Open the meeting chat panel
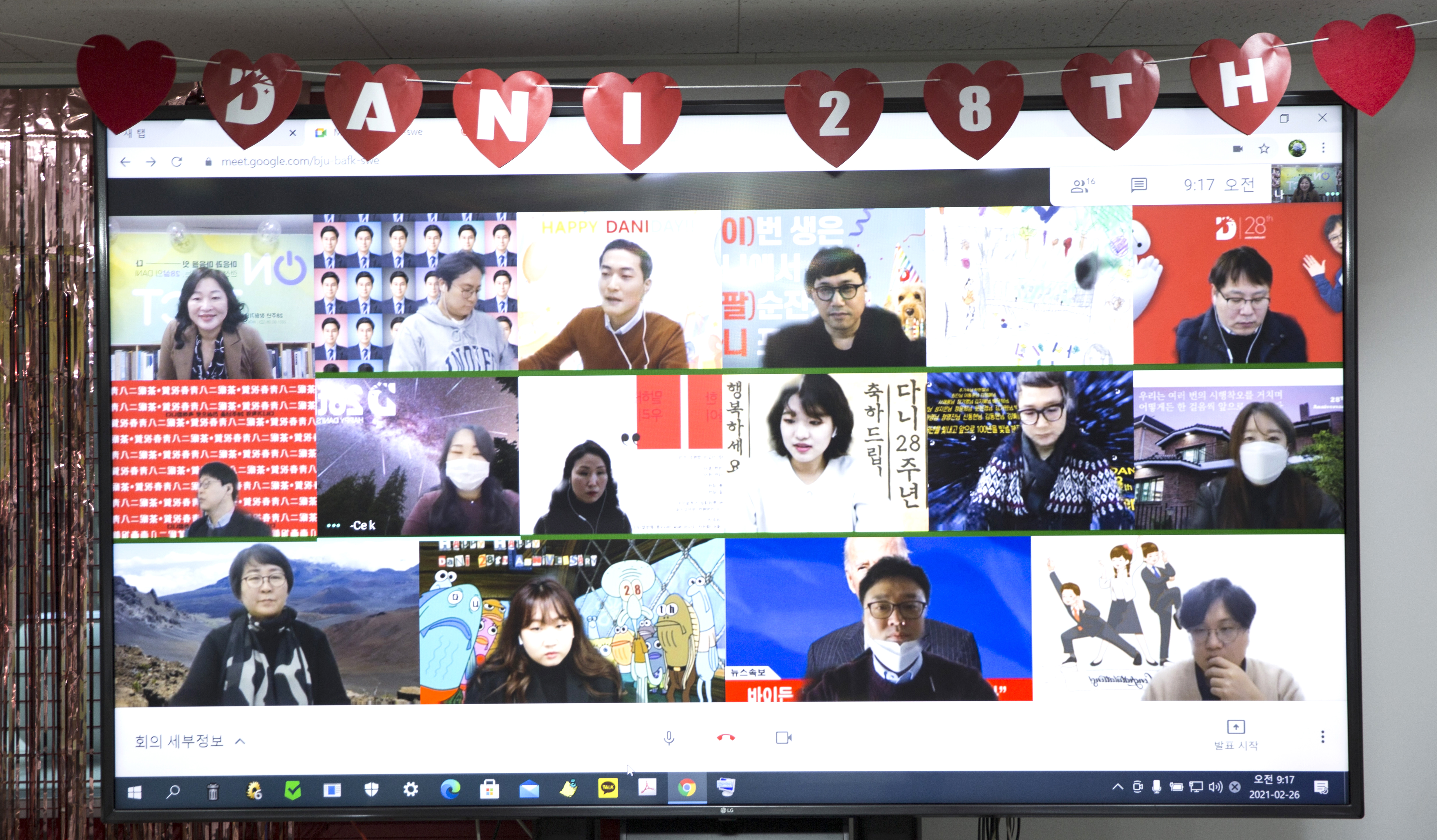This screenshot has width=1437, height=840. 1139,185
